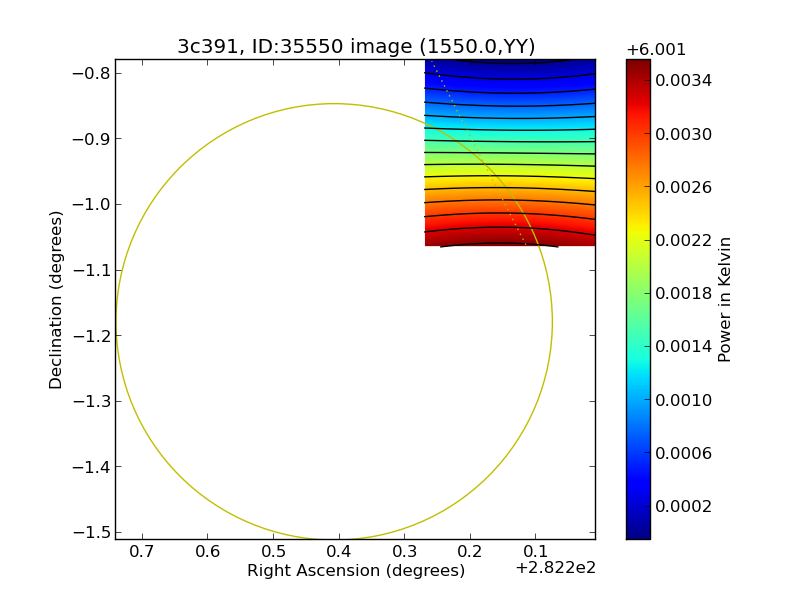Click the declination tick label '−0.8'
The width and height of the screenshot is (800, 600).
point(91,73)
